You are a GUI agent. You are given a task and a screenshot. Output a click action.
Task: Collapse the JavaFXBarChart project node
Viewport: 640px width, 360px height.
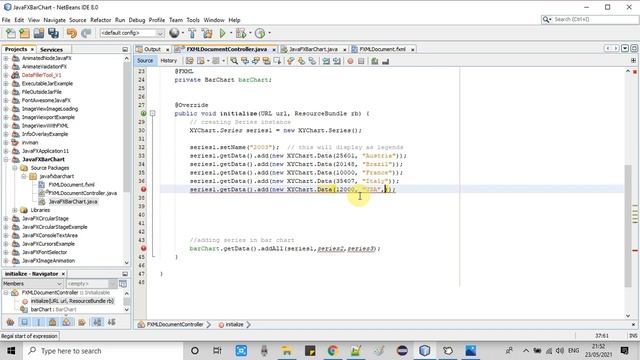(x=6, y=160)
